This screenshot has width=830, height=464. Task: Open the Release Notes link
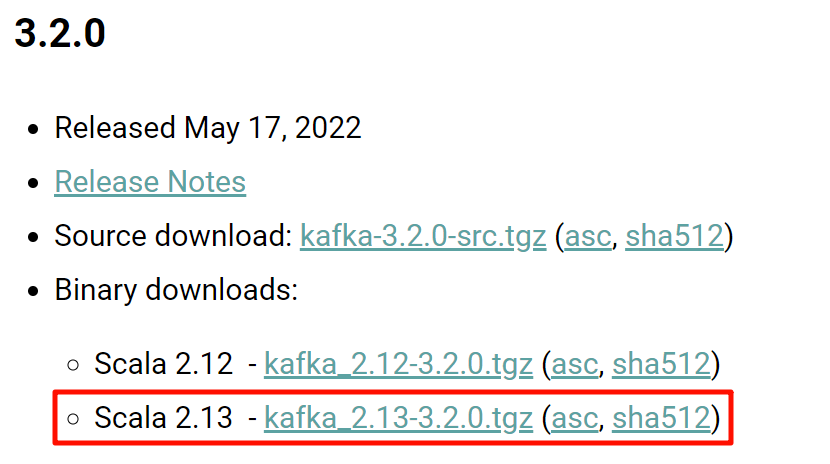(150, 182)
